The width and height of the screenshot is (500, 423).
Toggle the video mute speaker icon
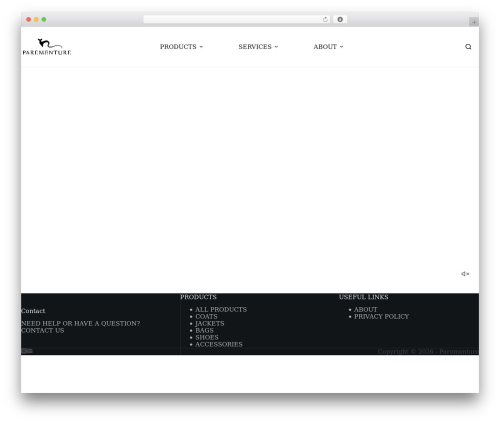click(465, 274)
